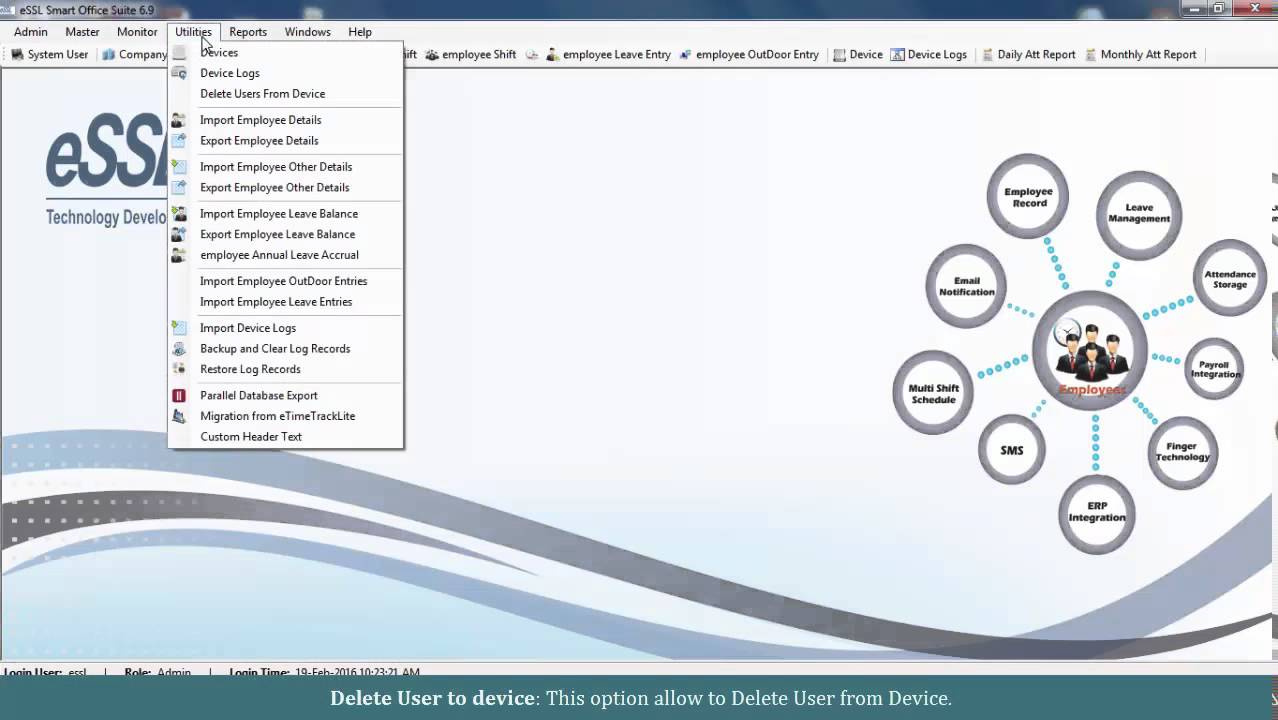This screenshot has height=720, width=1278.
Task: Open employee Leave Entry toolbar shortcut
Action: point(608,55)
